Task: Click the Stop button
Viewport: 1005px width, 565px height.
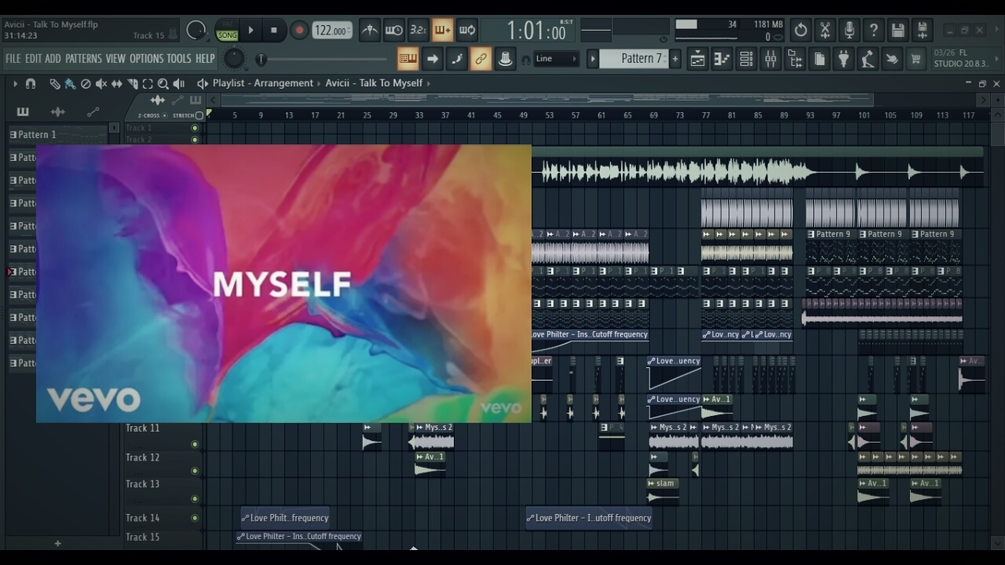Action: [x=274, y=30]
